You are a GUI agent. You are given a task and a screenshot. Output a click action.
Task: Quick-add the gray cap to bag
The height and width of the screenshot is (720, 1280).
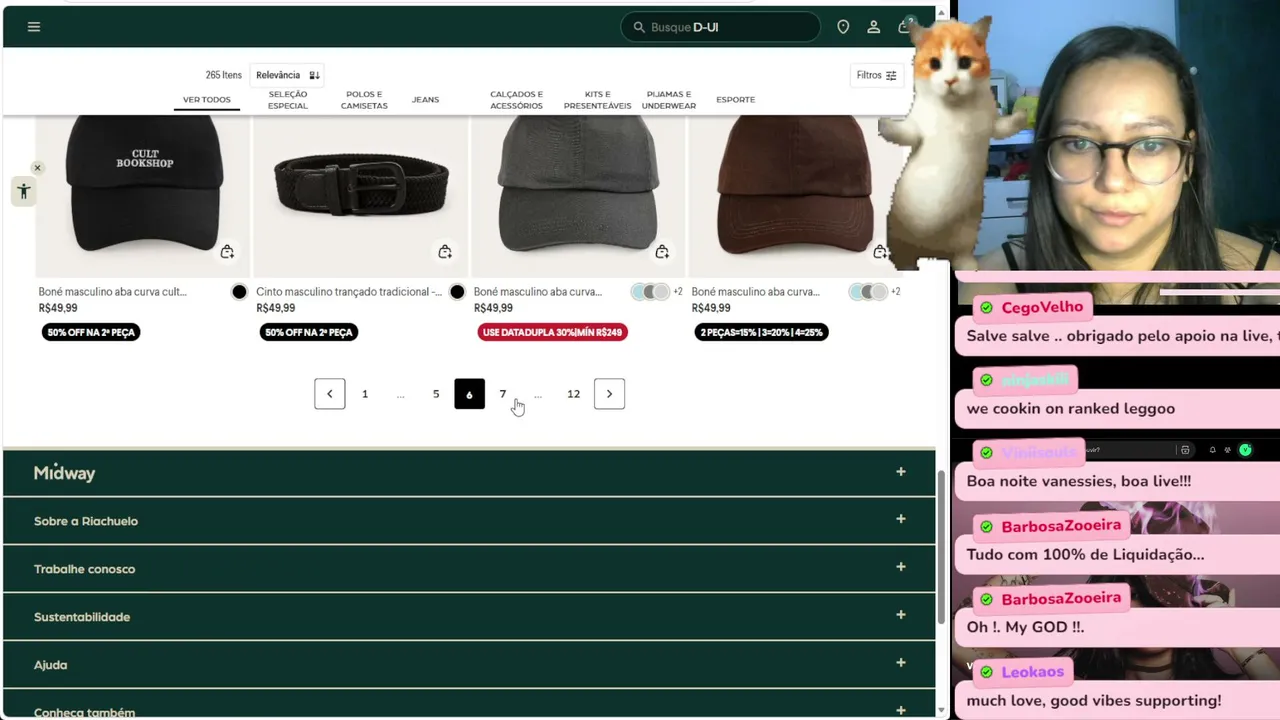coord(662,252)
